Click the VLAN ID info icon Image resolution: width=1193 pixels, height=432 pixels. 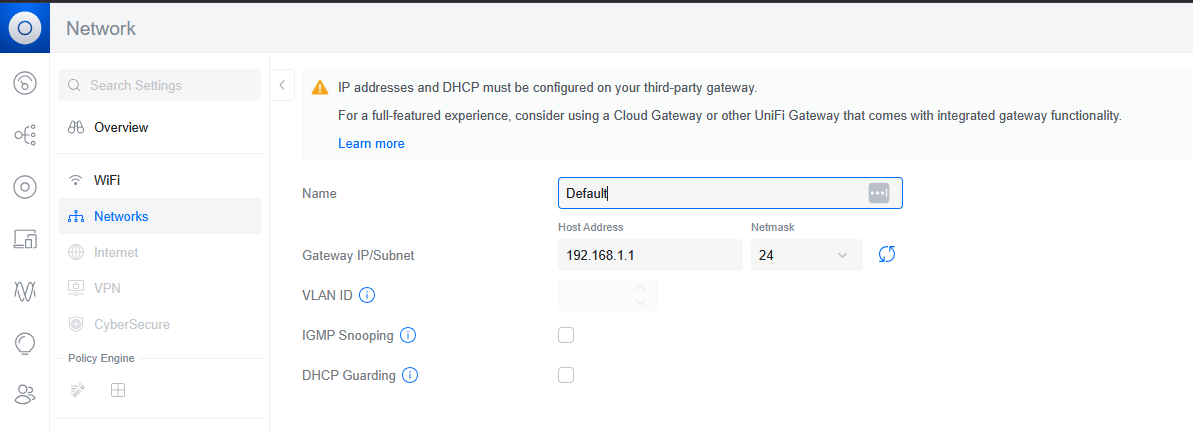(367, 295)
